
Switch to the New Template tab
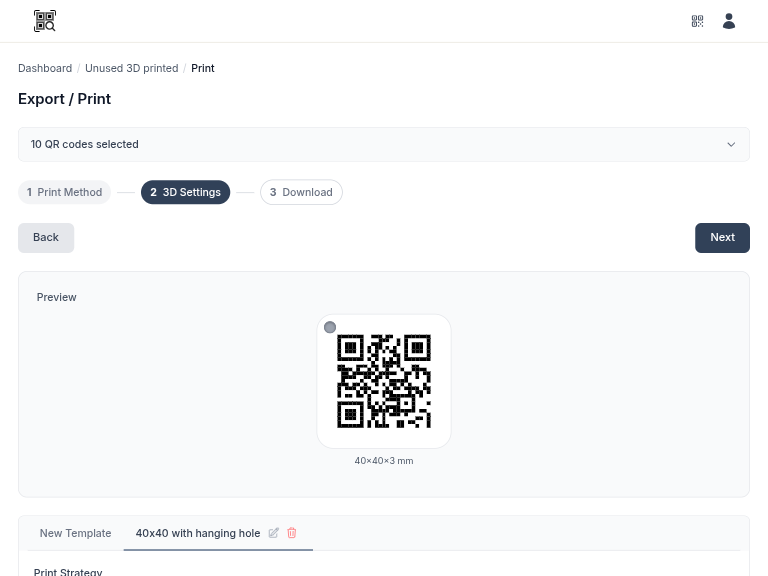[x=75, y=533]
